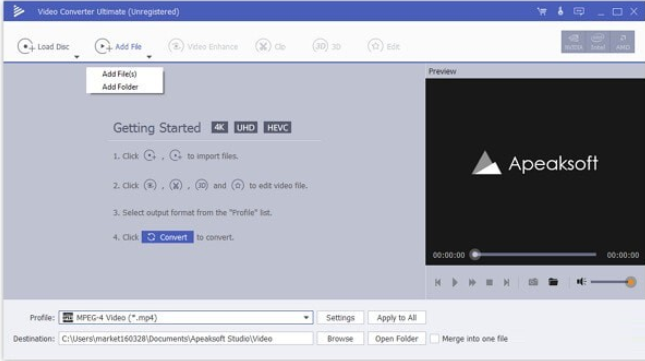Open the 3D settings tool
645x361 pixels.
coord(327,46)
